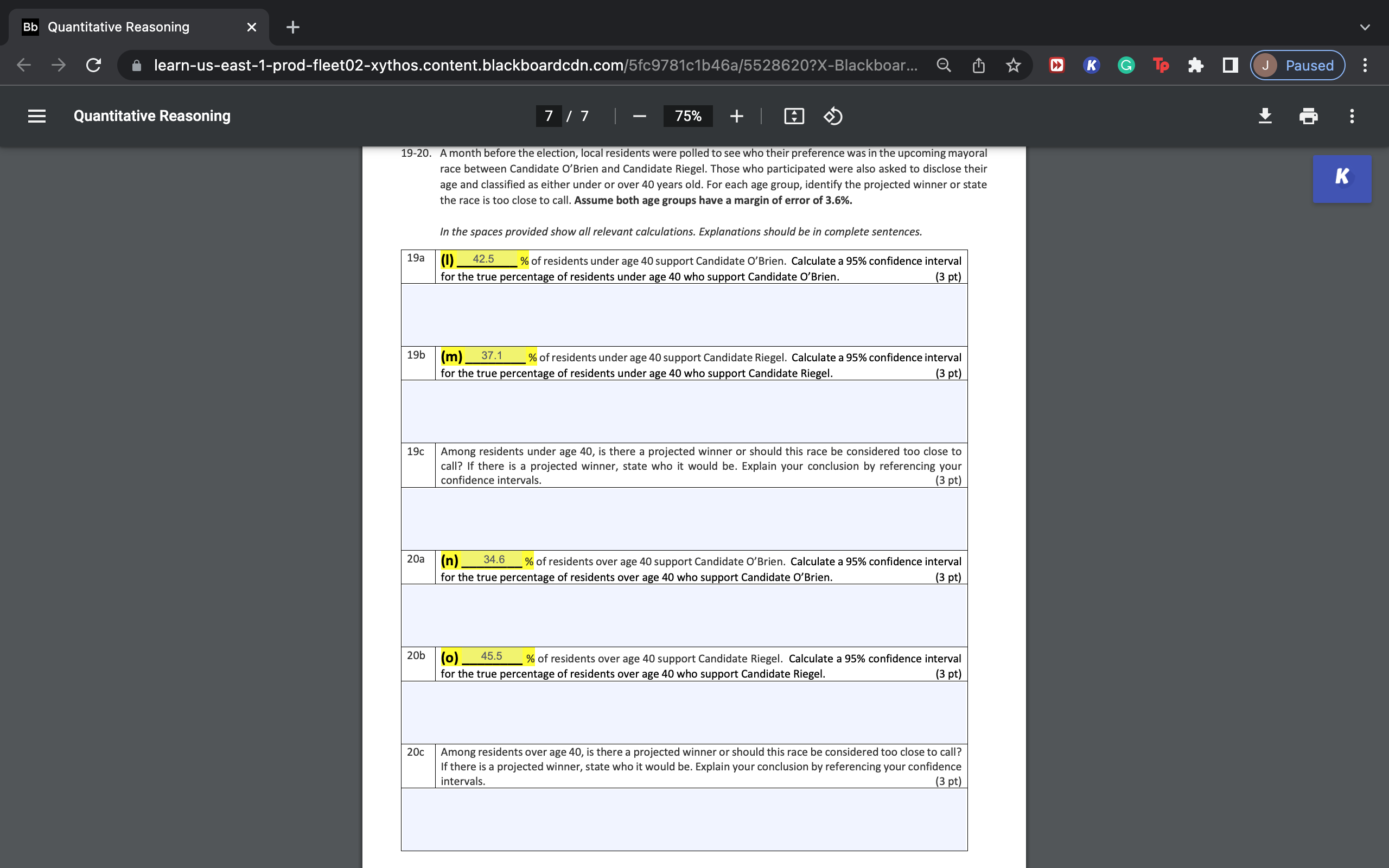Open a new browser tab
This screenshot has width=1389, height=868.
pyautogui.click(x=293, y=27)
